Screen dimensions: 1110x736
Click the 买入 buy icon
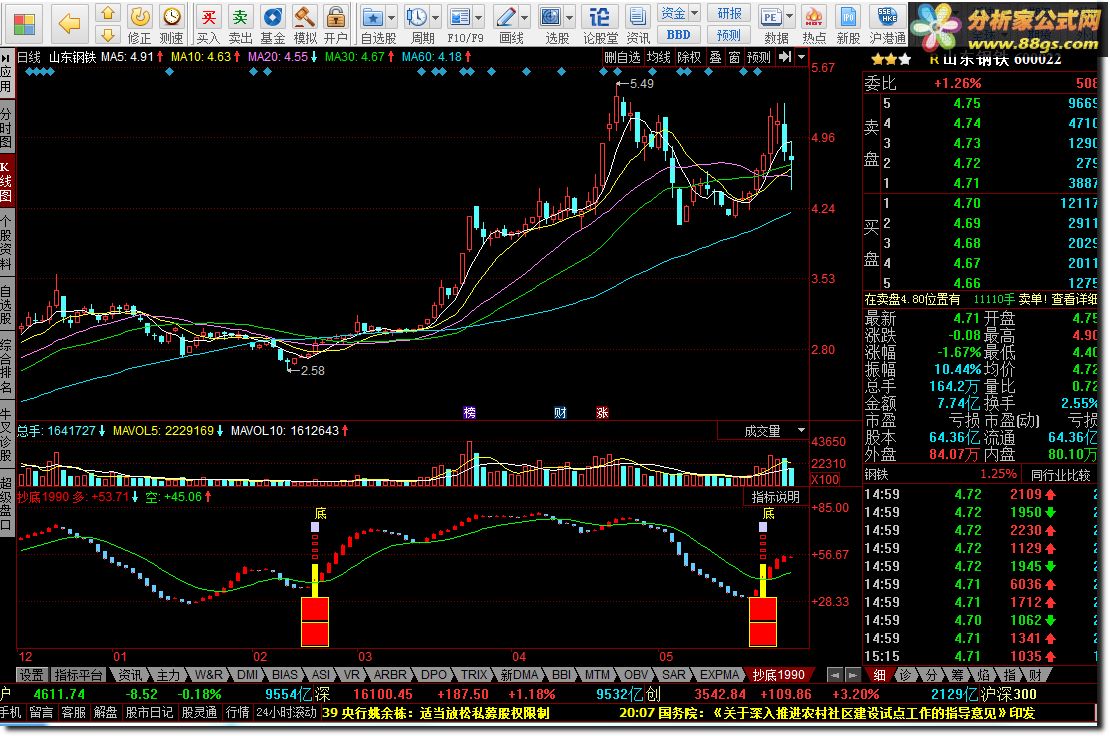208,25
